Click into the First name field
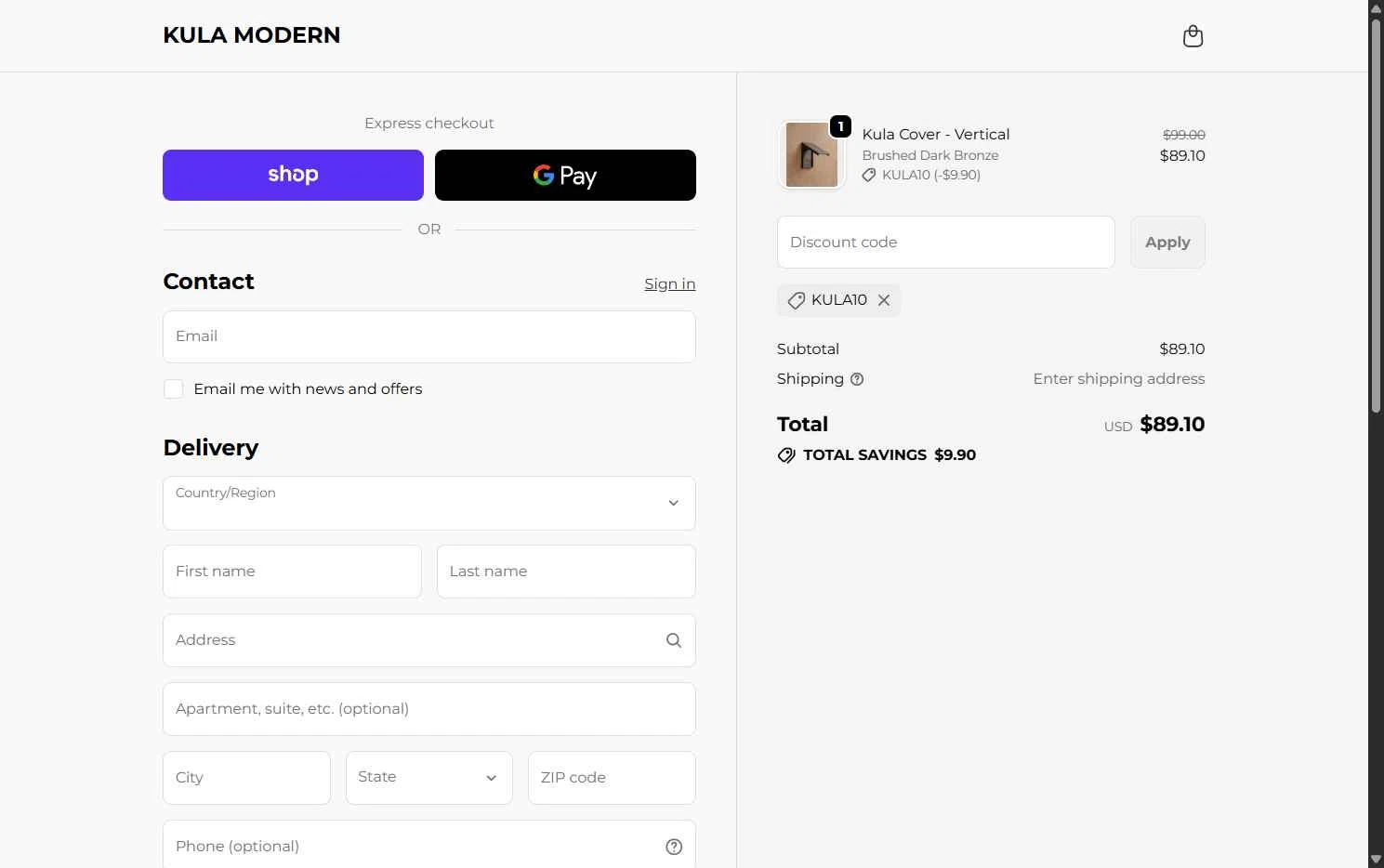The width and height of the screenshot is (1384, 868). click(x=292, y=572)
